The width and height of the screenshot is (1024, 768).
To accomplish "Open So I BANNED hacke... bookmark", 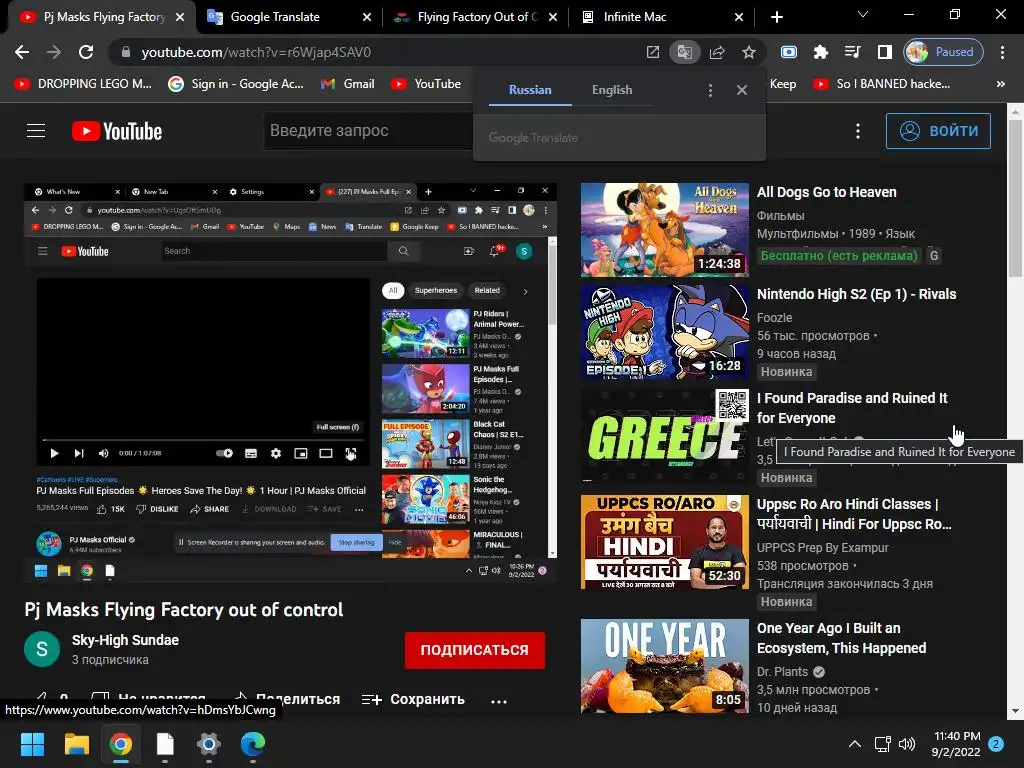I will tap(882, 84).
